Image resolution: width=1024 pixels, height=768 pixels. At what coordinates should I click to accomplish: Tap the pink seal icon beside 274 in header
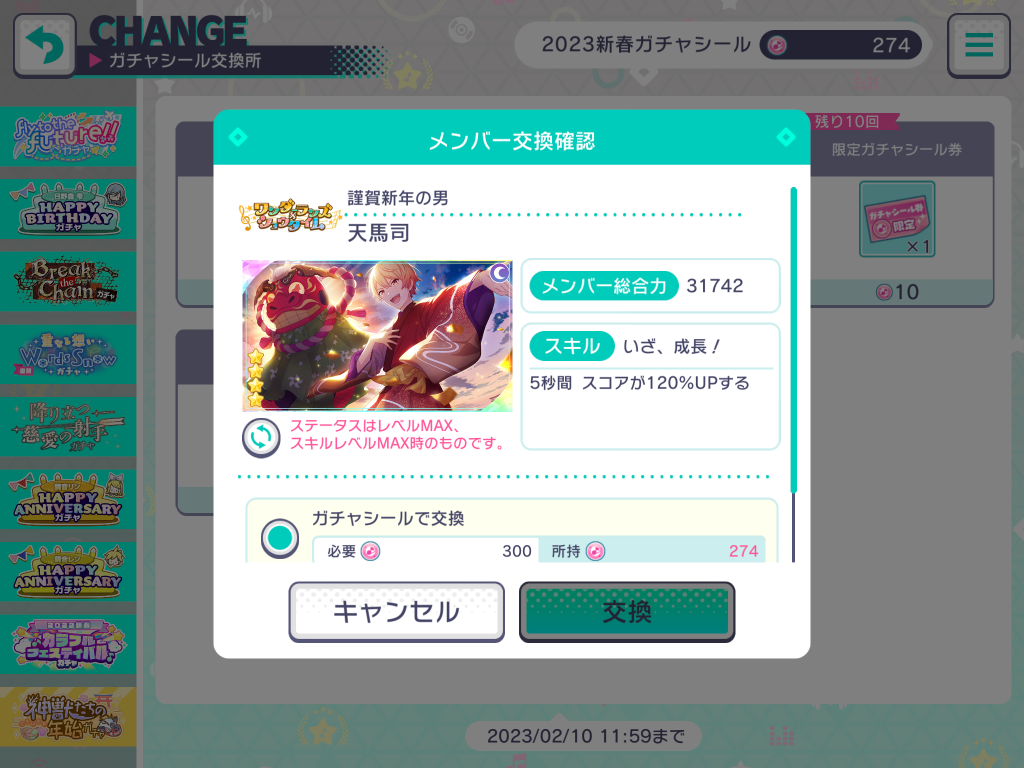tap(776, 45)
